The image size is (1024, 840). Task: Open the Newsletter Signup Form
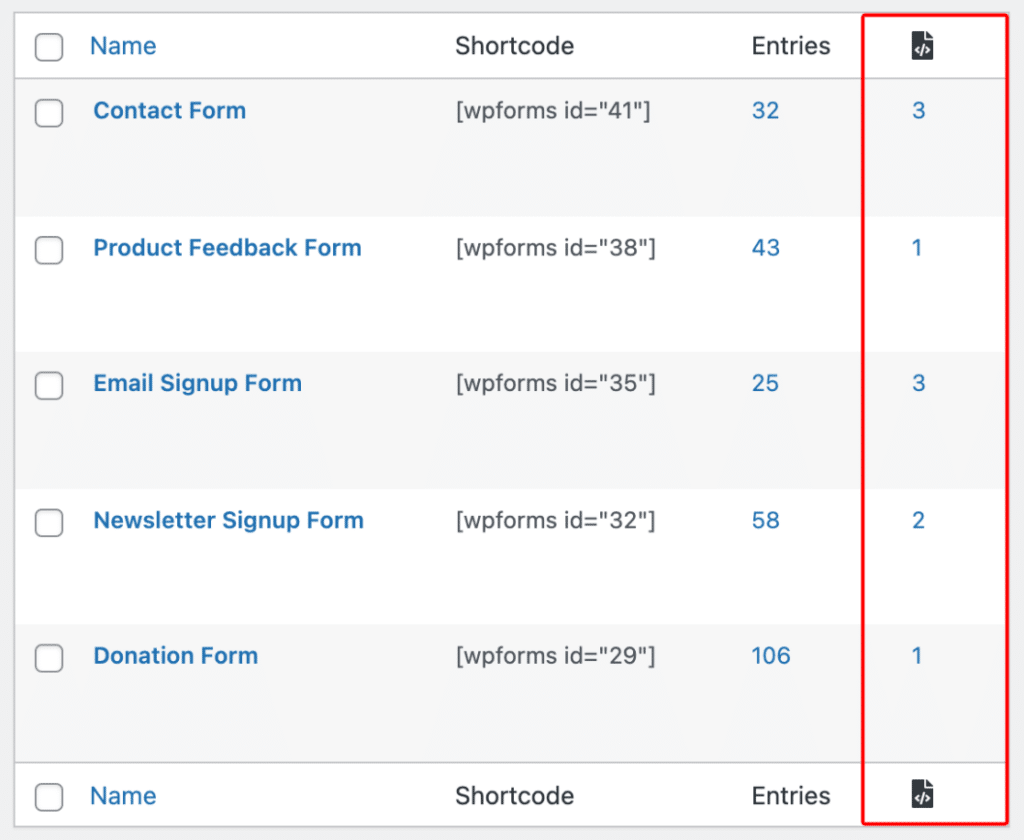(228, 520)
